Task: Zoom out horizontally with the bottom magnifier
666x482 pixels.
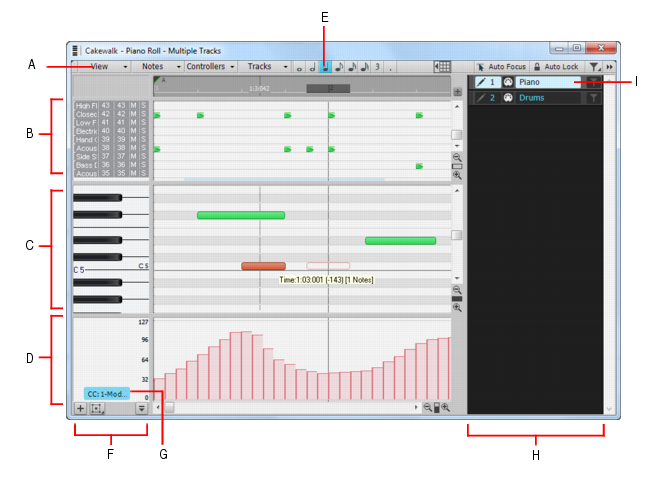Action: [x=428, y=408]
